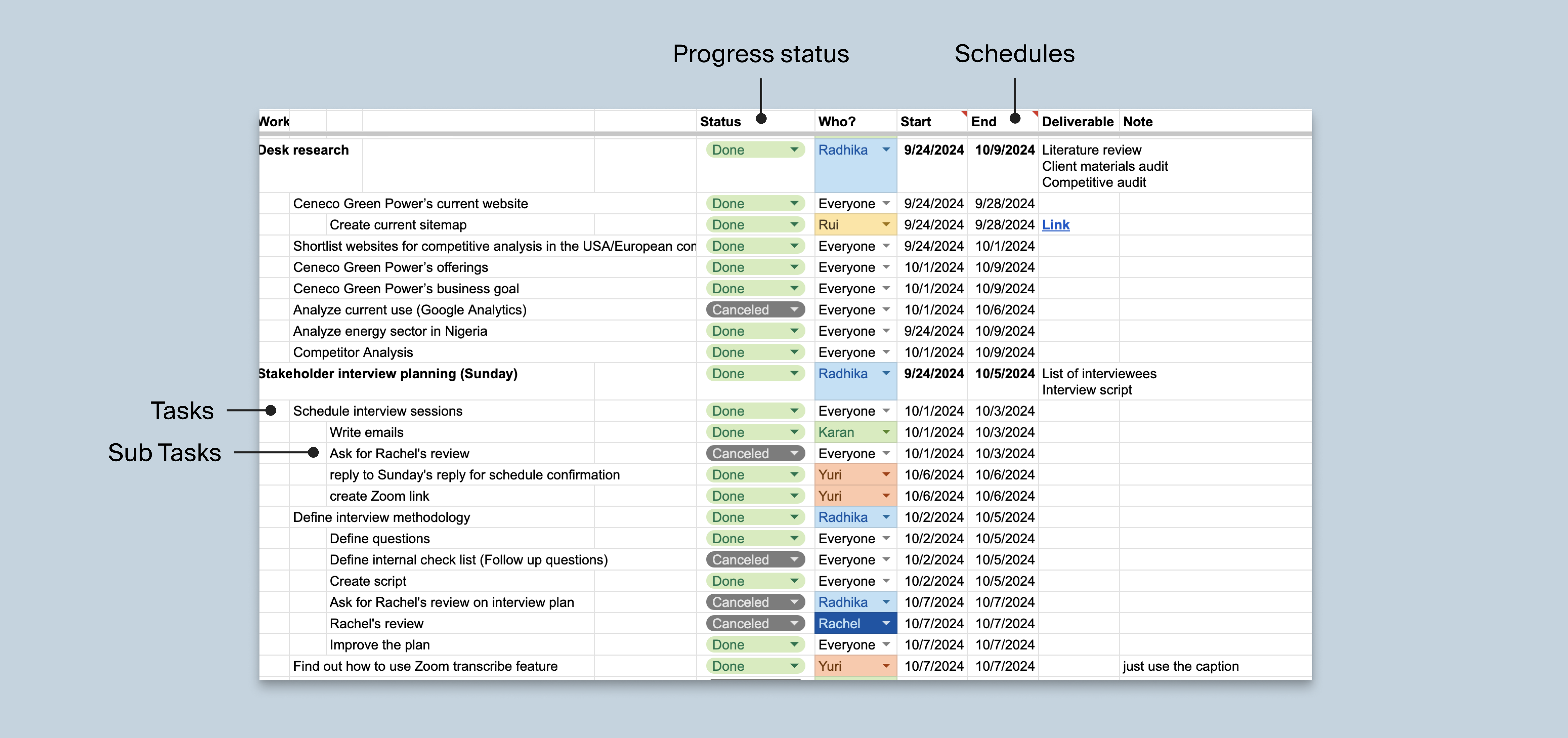Open Yuri dropdown for reply to Sunday's reply row

point(855,475)
